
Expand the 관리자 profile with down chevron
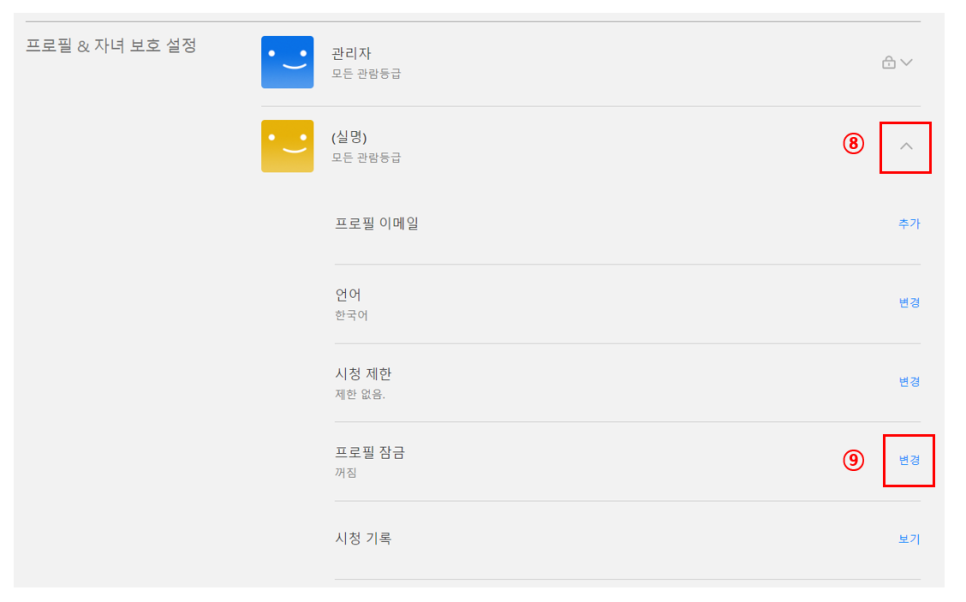(907, 63)
